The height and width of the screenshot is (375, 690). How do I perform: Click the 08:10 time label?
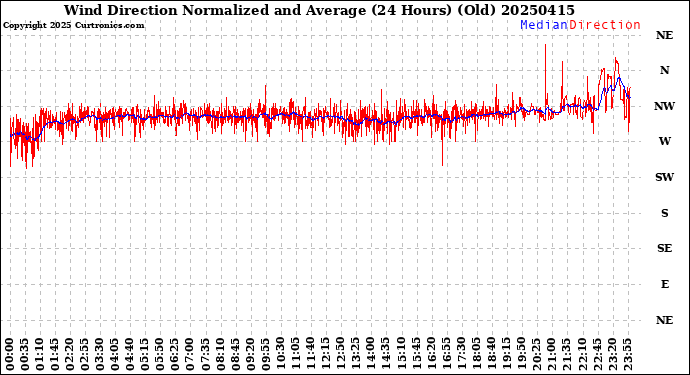coord(221,354)
